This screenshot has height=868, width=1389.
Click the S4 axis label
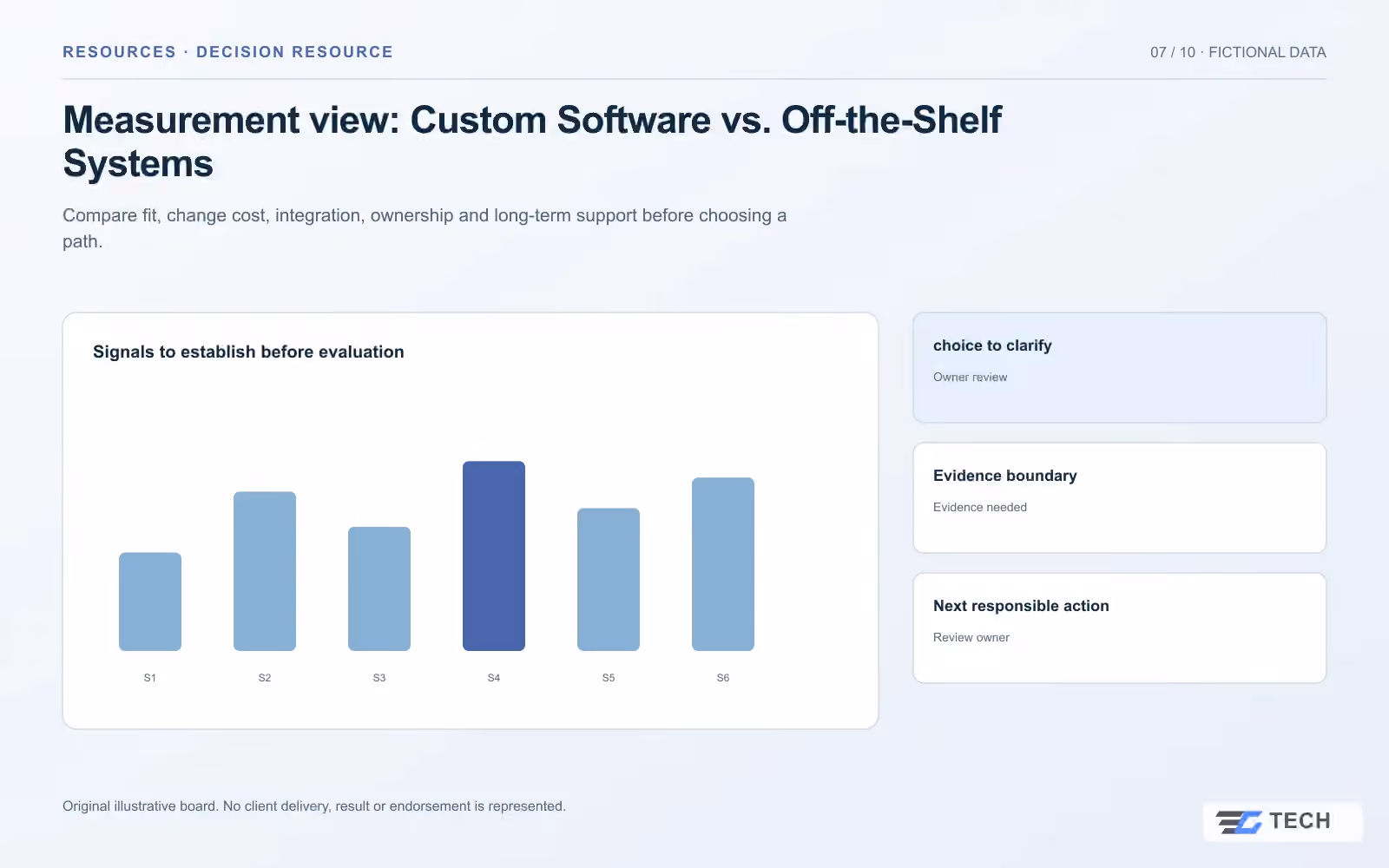pos(494,678)
